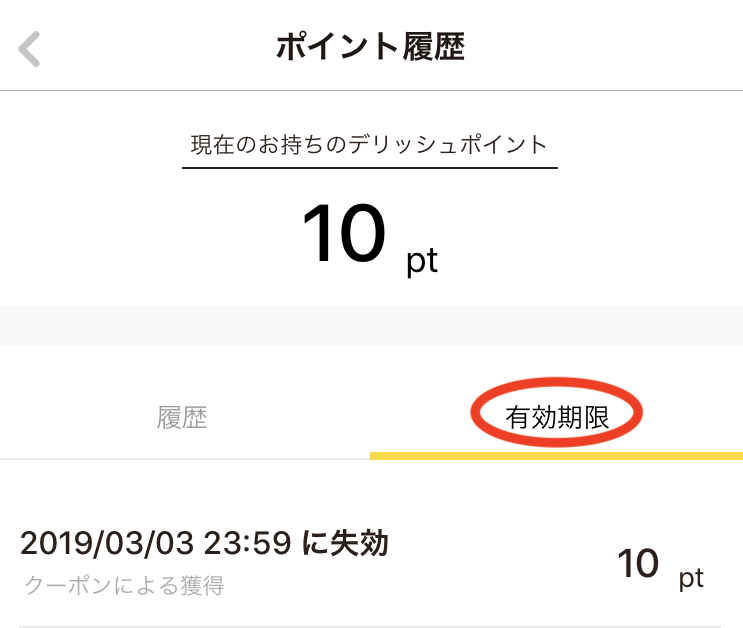
Task: Tap the back chevron arrow
Action: (x=29, y=49)
